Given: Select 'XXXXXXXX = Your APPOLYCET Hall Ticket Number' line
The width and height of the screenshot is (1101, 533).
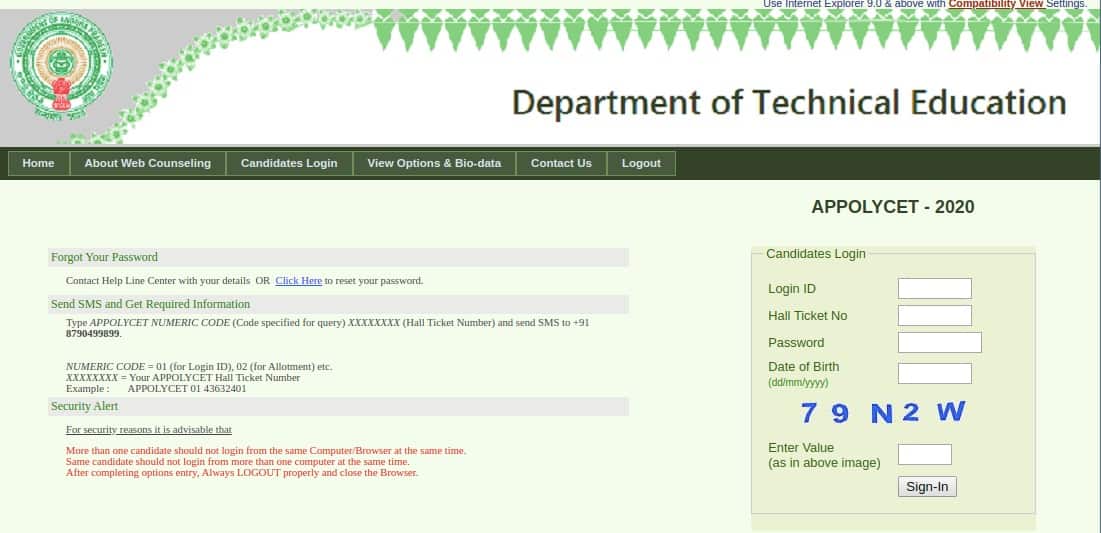Looking at the screenshot, I should pyautogui.click(x=183, y=378).
